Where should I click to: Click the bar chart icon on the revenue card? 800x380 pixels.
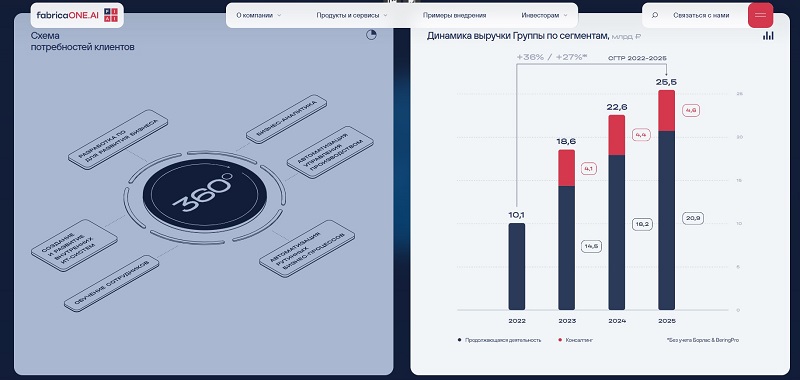coord(768,35)
